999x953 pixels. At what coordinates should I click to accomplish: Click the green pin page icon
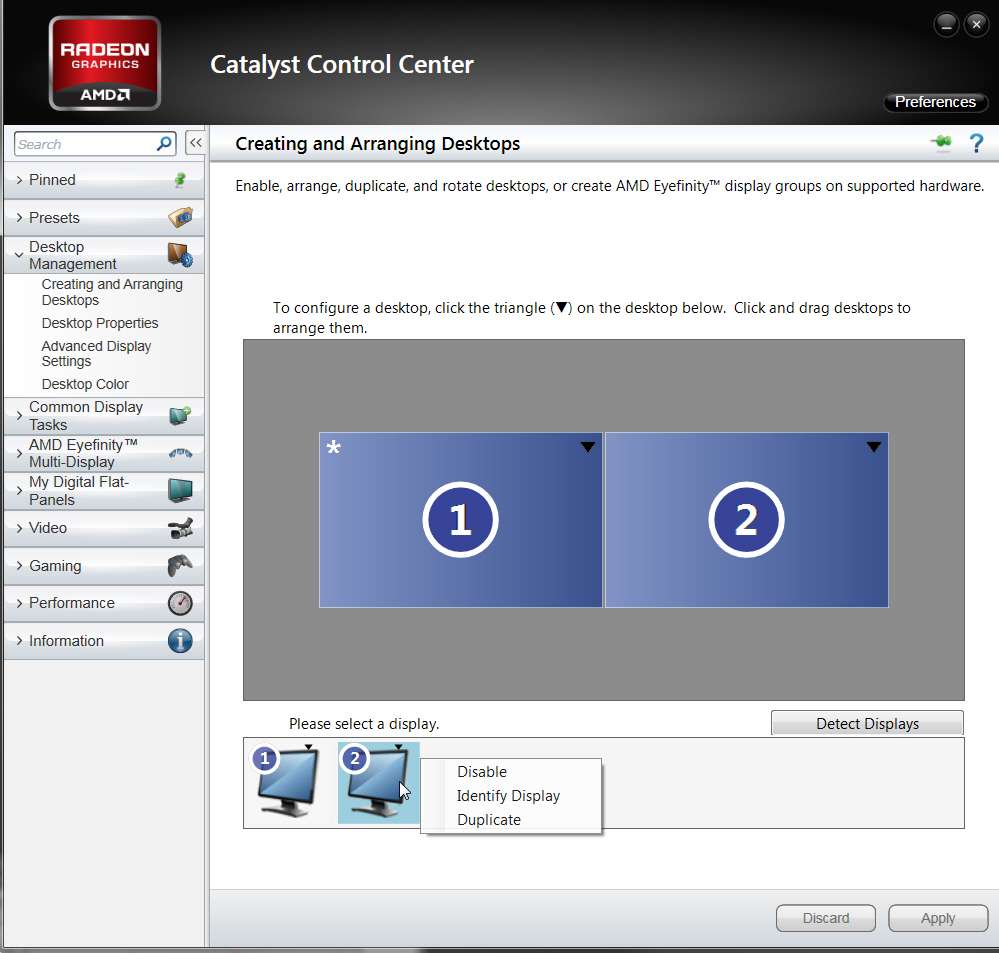pos(941,141)
